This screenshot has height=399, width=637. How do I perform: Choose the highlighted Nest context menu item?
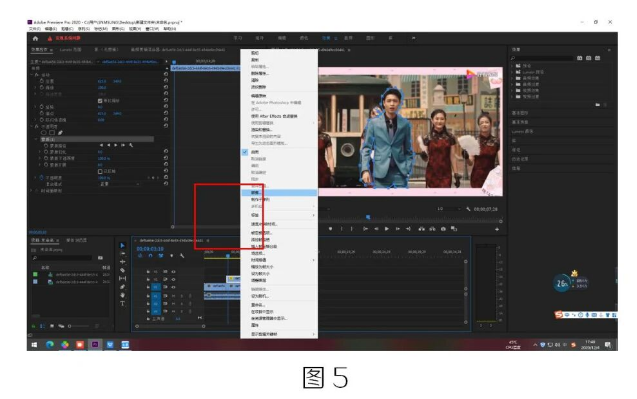pyautogui.click(x=279, y=193)
